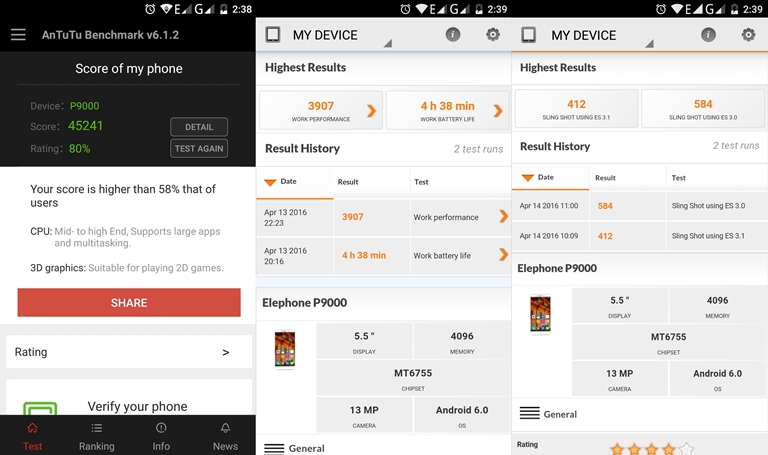
Task: Expand General section in right screen
Action: click(548, 414)
